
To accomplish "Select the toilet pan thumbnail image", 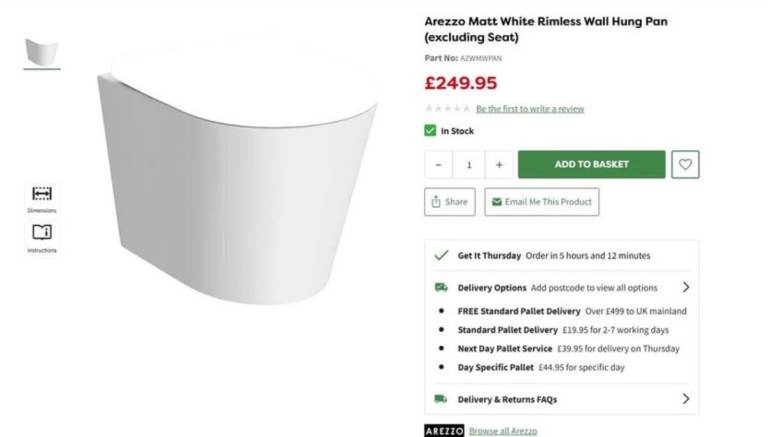I will pos(42,52).
